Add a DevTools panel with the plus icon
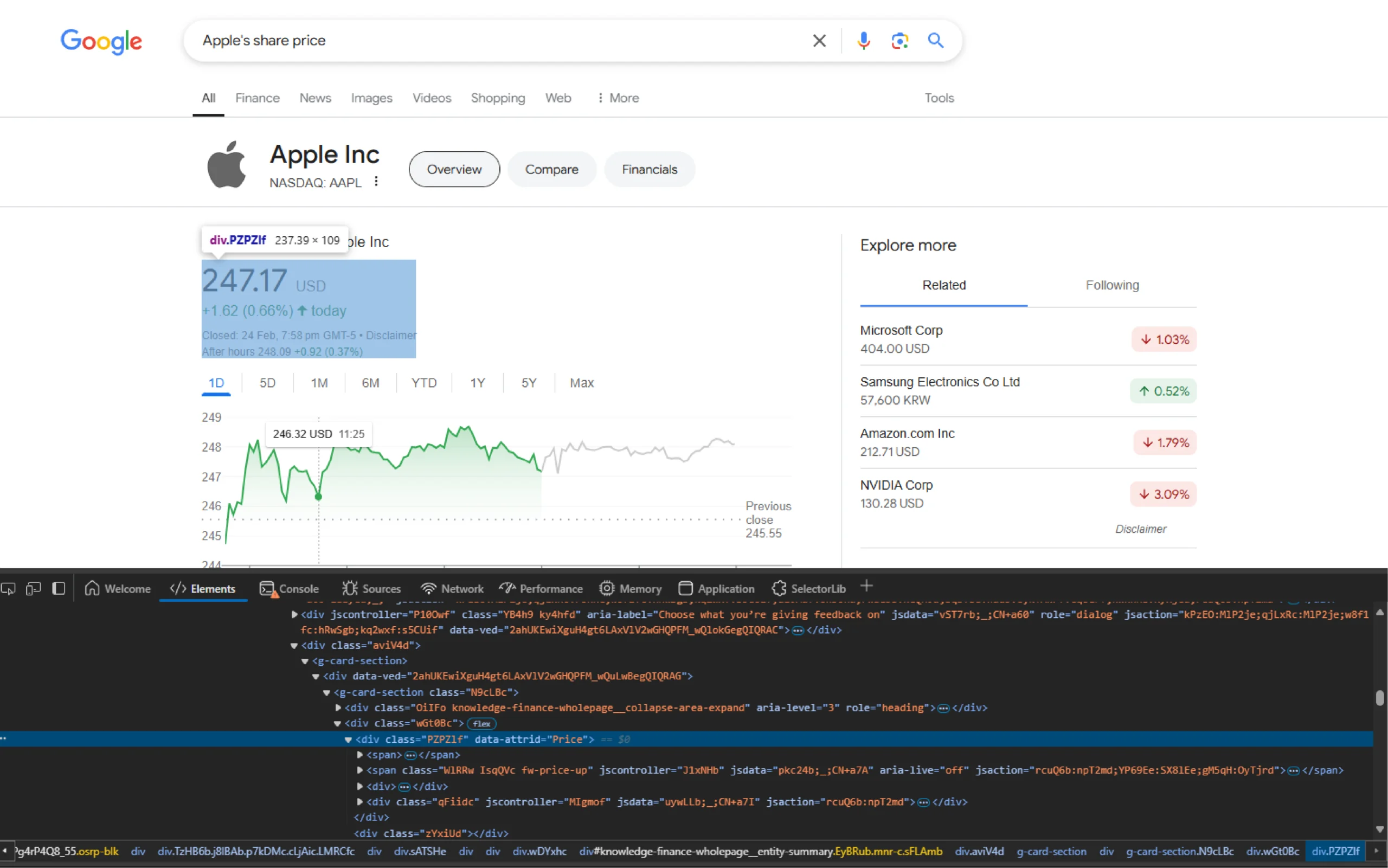Image resolution: width=1388 pixels, height=868 pixels. click(867, 586)
